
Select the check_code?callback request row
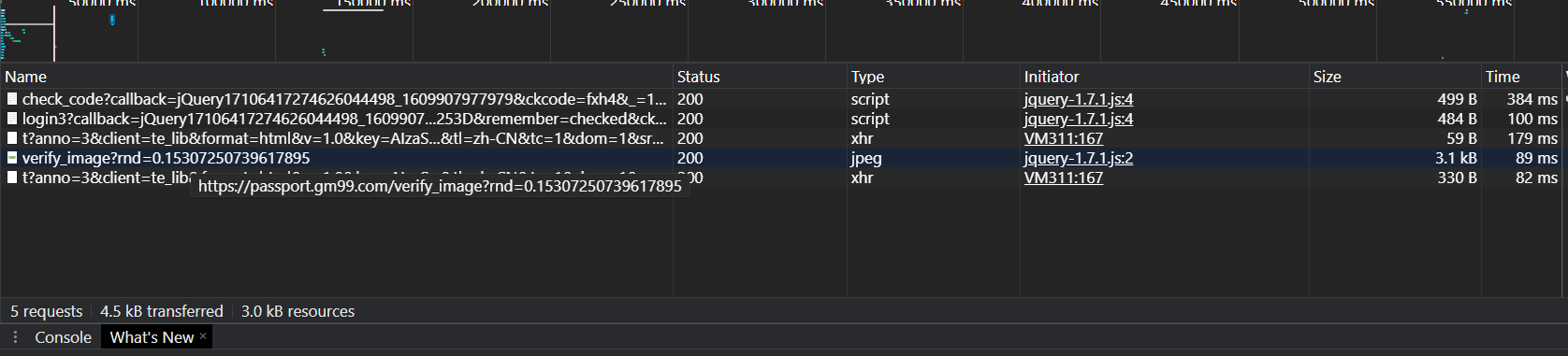pyautogui.click(x=783, y=99)
